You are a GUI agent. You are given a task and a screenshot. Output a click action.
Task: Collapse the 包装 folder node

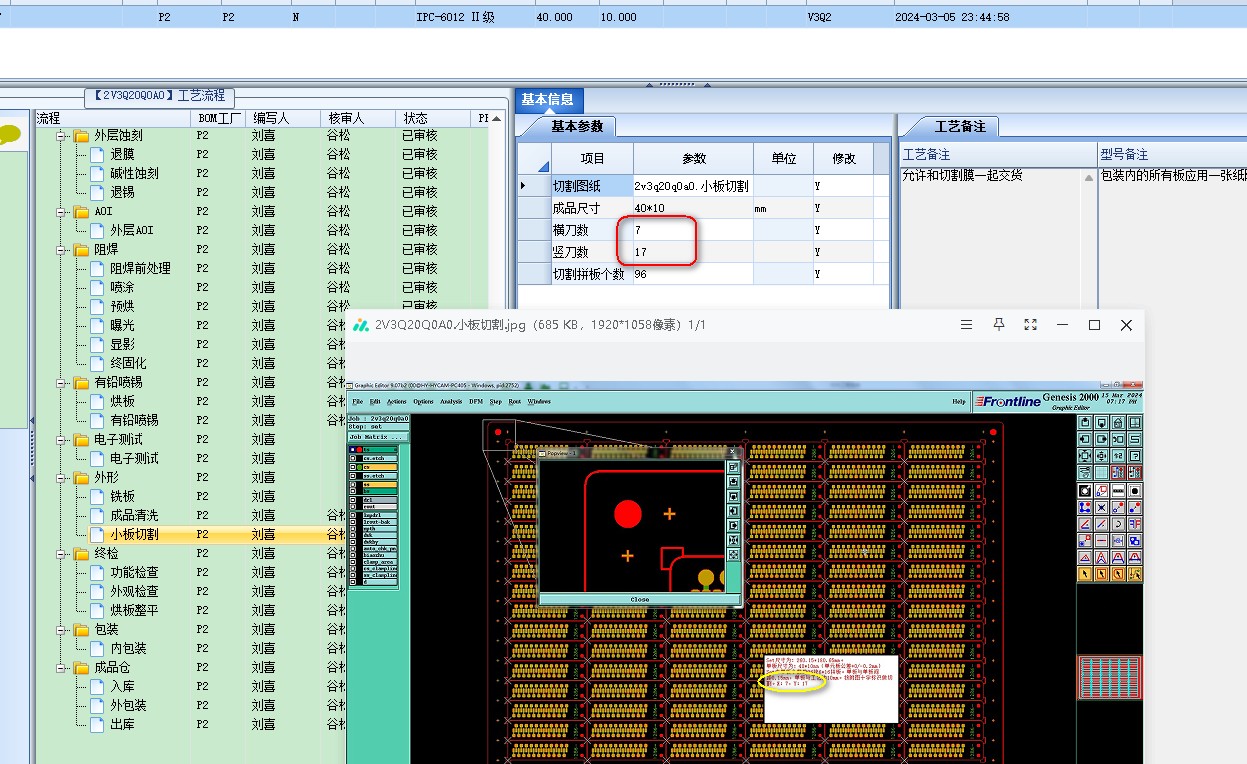tap(61, 630)
